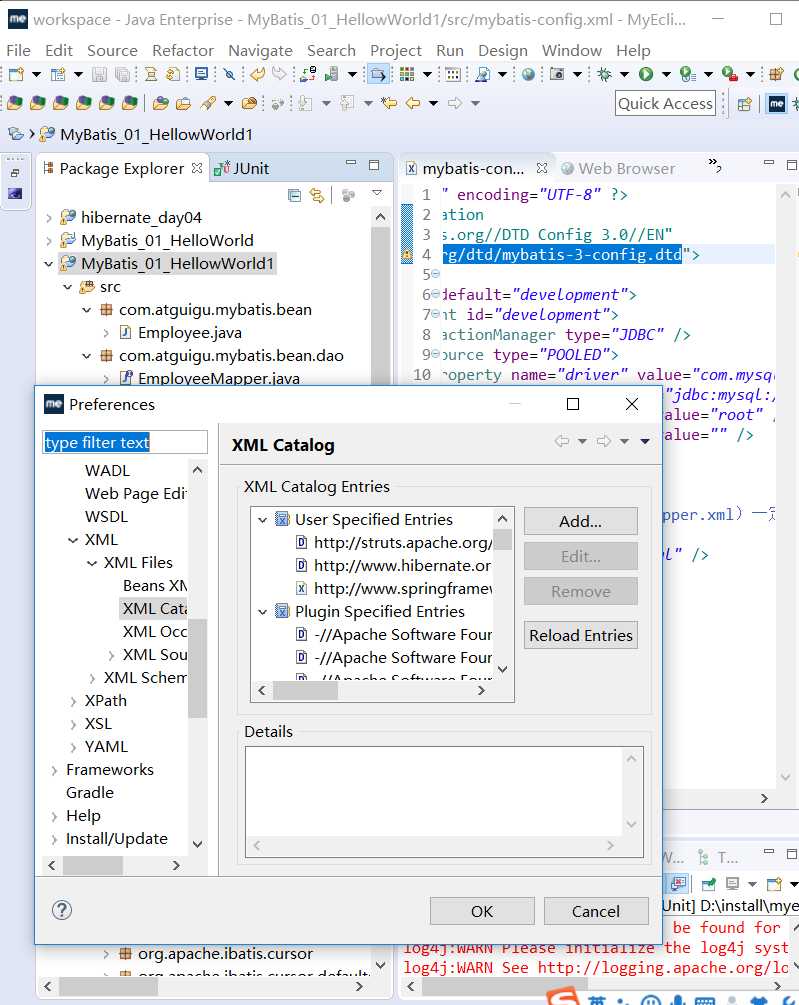The image size is (799, 1005).
Task: Expand the hibernate_day04 project
Action: (49, 219)
